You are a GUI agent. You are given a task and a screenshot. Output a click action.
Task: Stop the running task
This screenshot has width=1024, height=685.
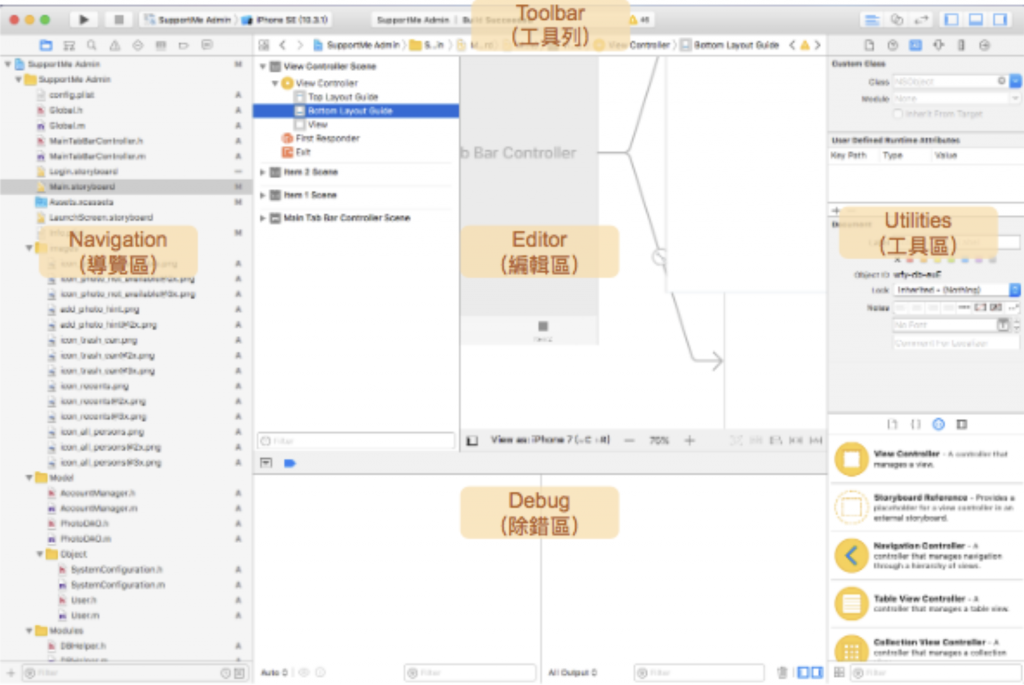[x=119, y=20]
